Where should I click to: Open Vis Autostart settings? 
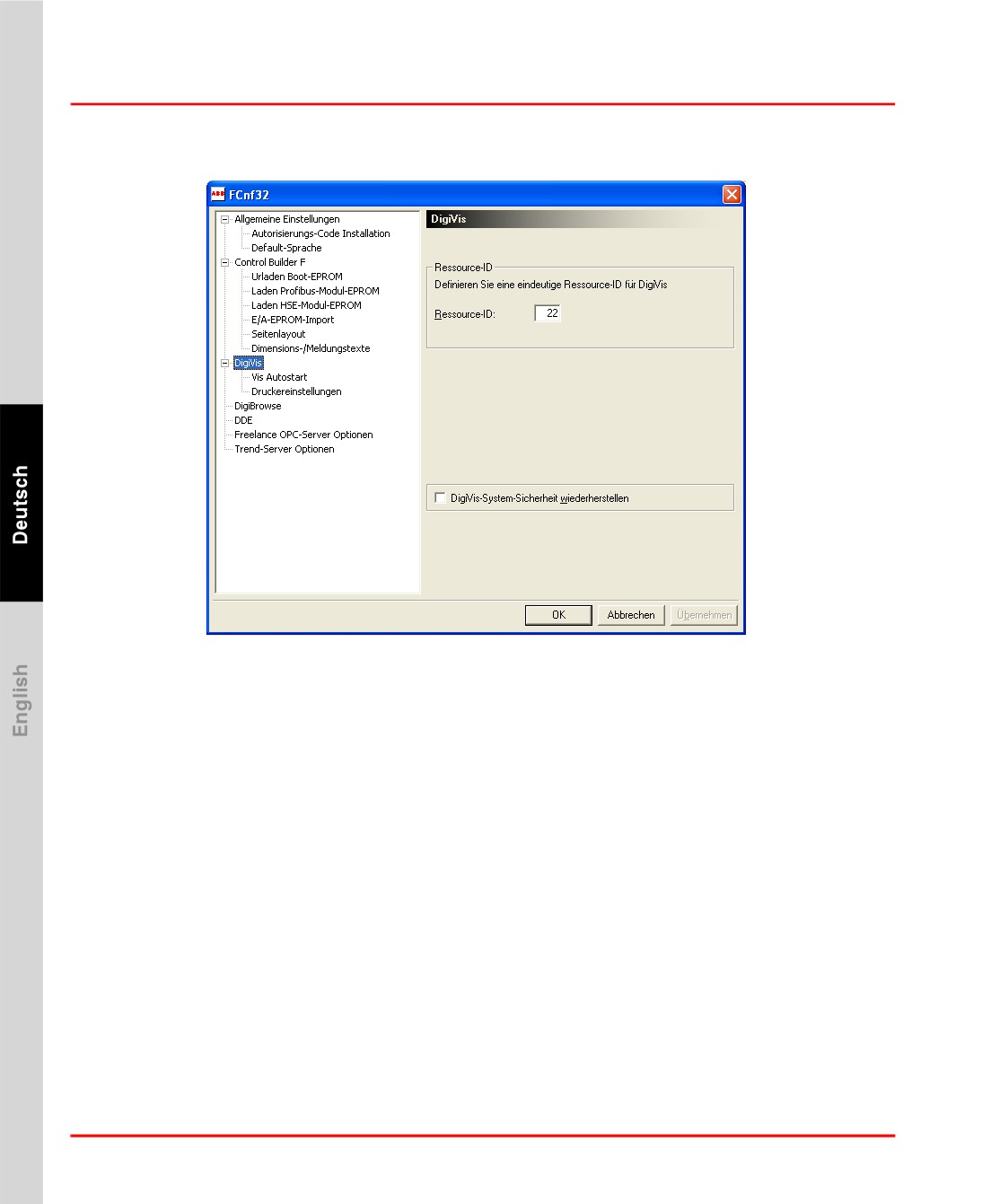(x=279, y=377)
